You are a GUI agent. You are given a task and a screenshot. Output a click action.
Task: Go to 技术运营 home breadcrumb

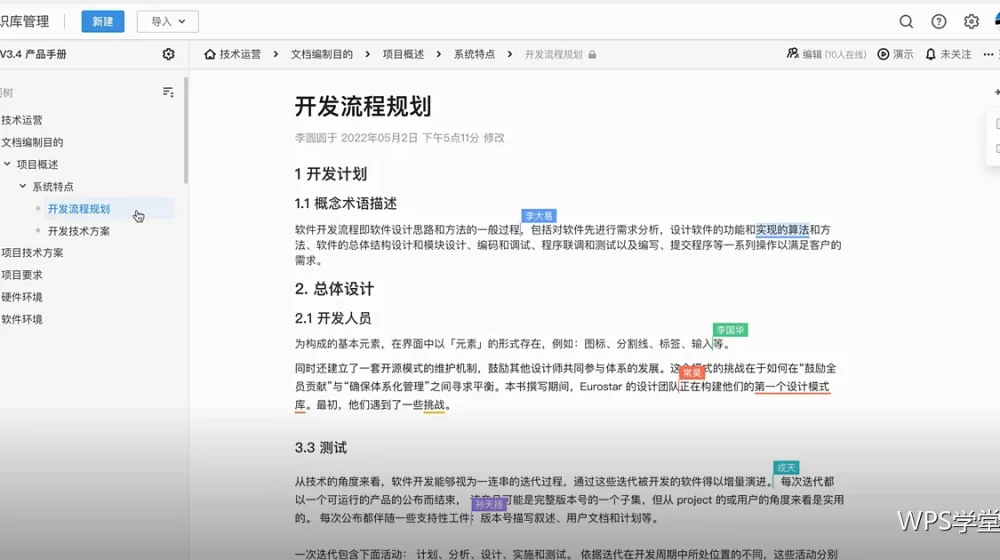pyautogui.click(x=233, y=54)
